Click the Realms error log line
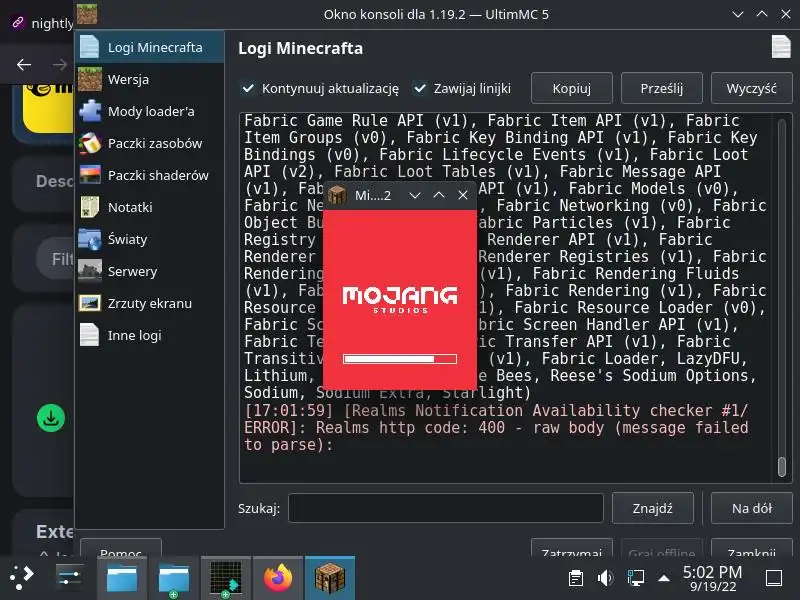 click(496, 428)
